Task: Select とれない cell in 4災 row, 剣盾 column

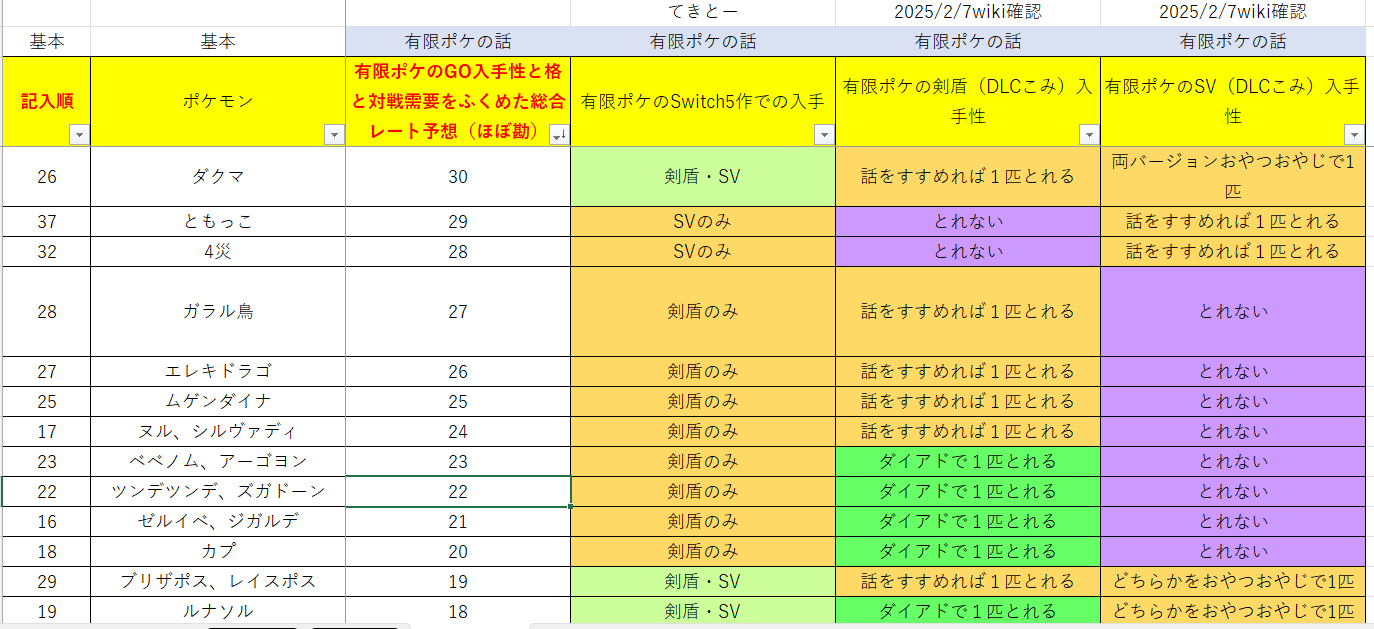Action: click(968, 252)
